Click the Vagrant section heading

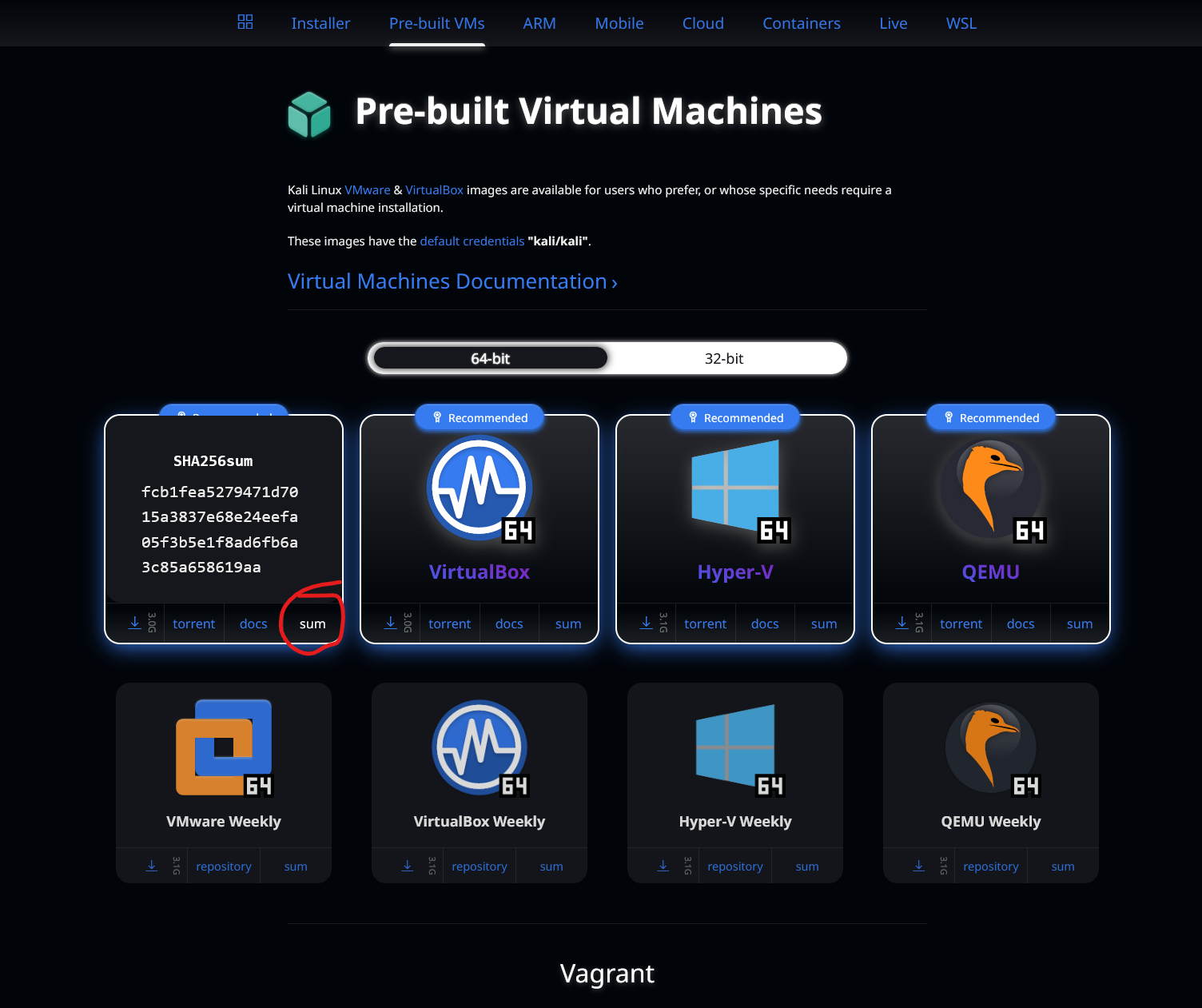[x=607, y=974]
